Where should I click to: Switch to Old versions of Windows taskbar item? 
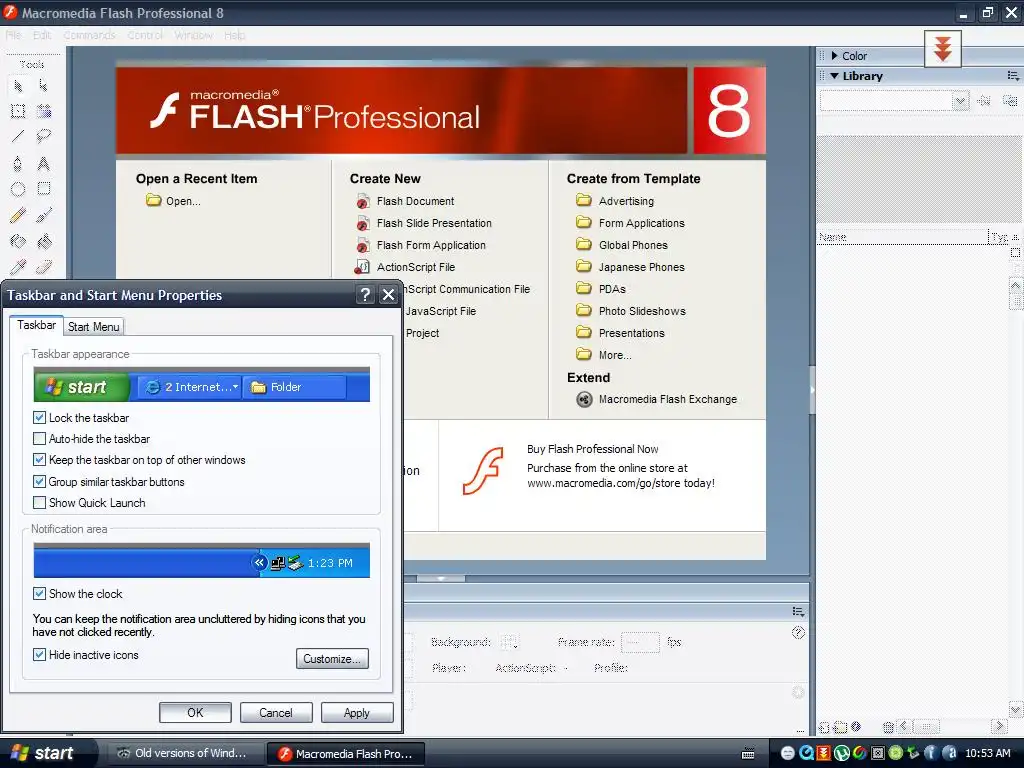184,753
